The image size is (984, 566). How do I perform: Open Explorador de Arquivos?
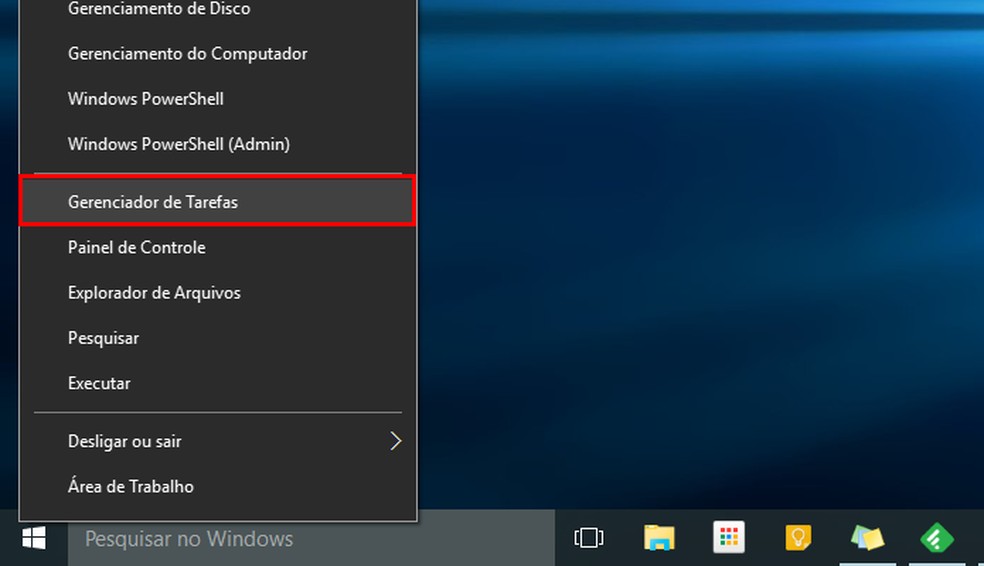point(218,292)
